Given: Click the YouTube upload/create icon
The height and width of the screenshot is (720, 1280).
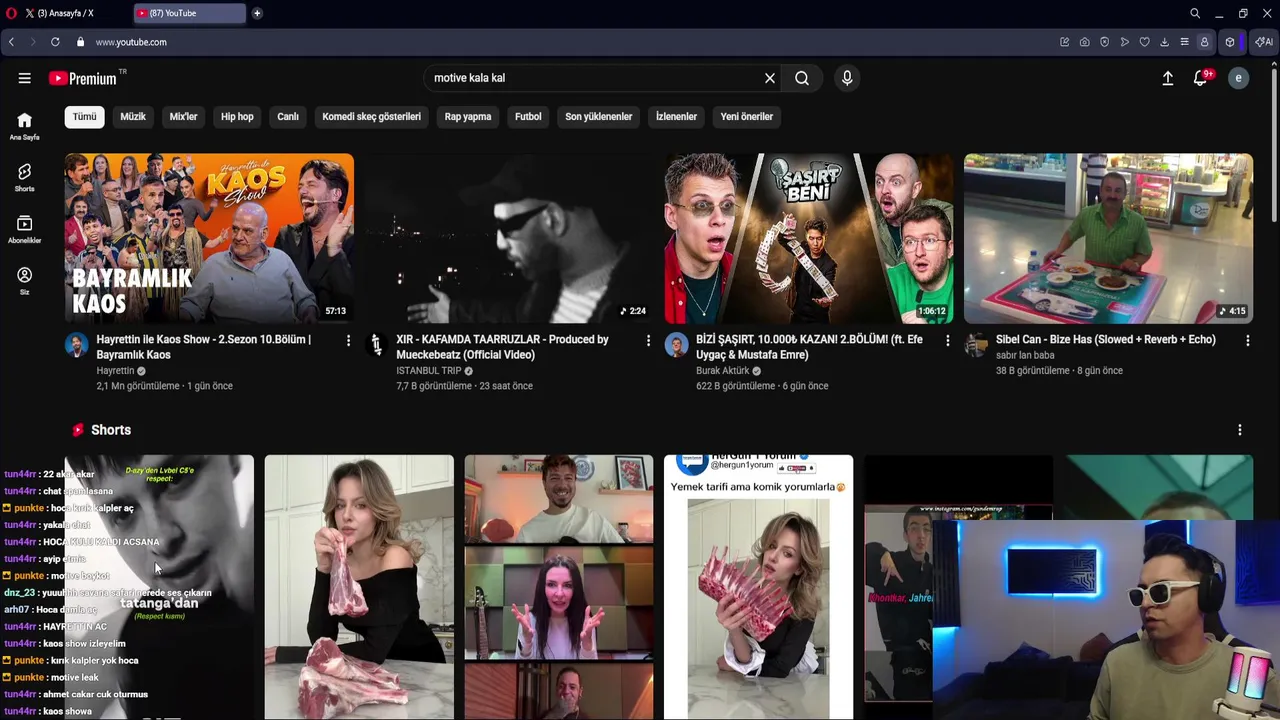Looking at the screenshot, I should pos(1167,78).
